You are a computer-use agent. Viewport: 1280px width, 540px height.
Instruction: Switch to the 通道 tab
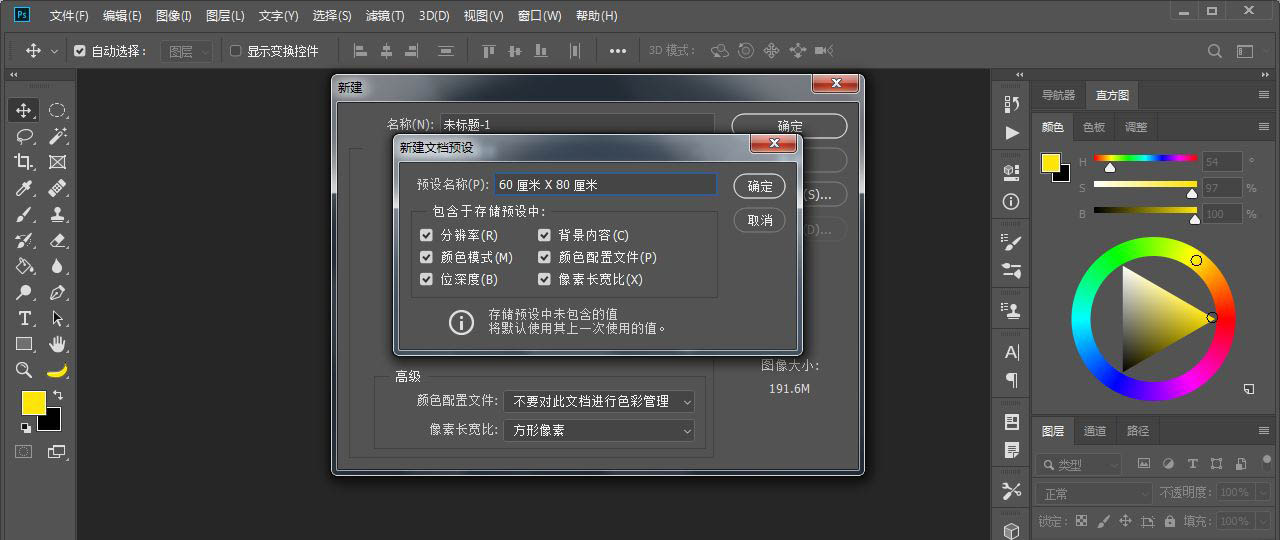click(x=1095, y=431)
